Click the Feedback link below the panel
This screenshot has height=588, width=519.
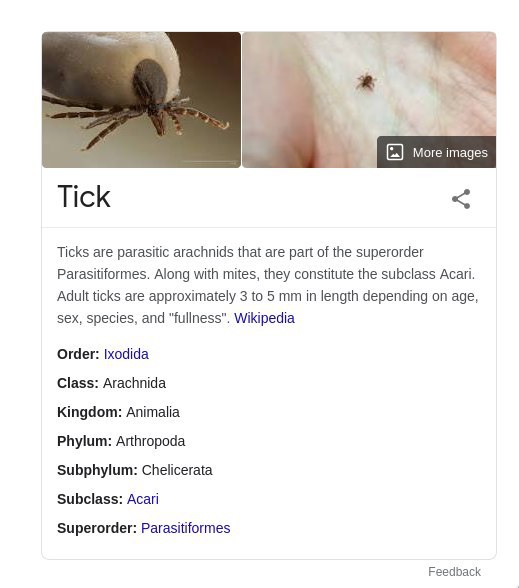click(454, 572)
